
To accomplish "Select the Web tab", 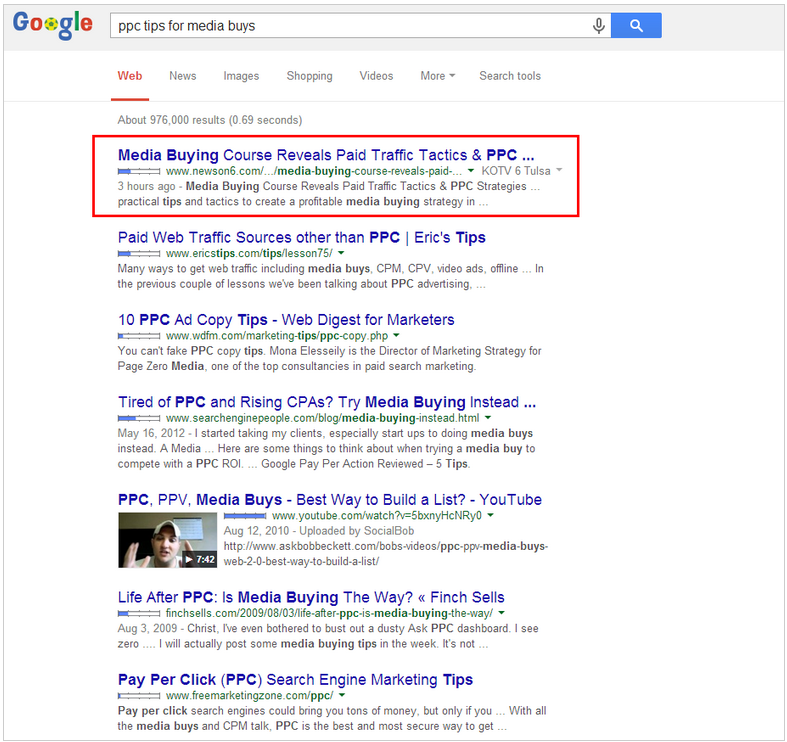I will click(130, 76).
